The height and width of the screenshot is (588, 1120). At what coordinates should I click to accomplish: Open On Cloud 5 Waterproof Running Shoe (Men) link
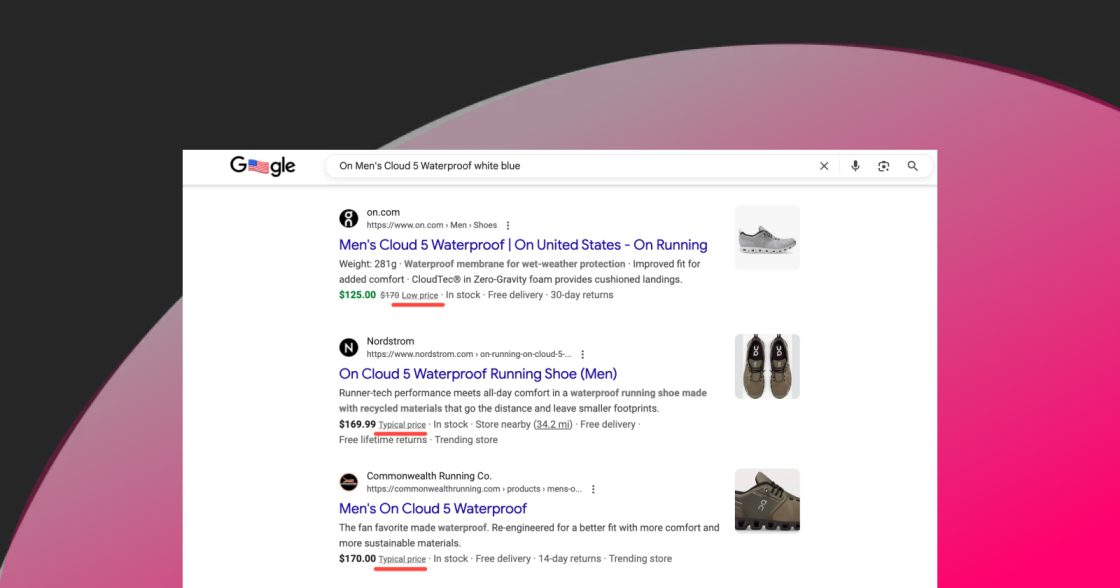(478, 374)
